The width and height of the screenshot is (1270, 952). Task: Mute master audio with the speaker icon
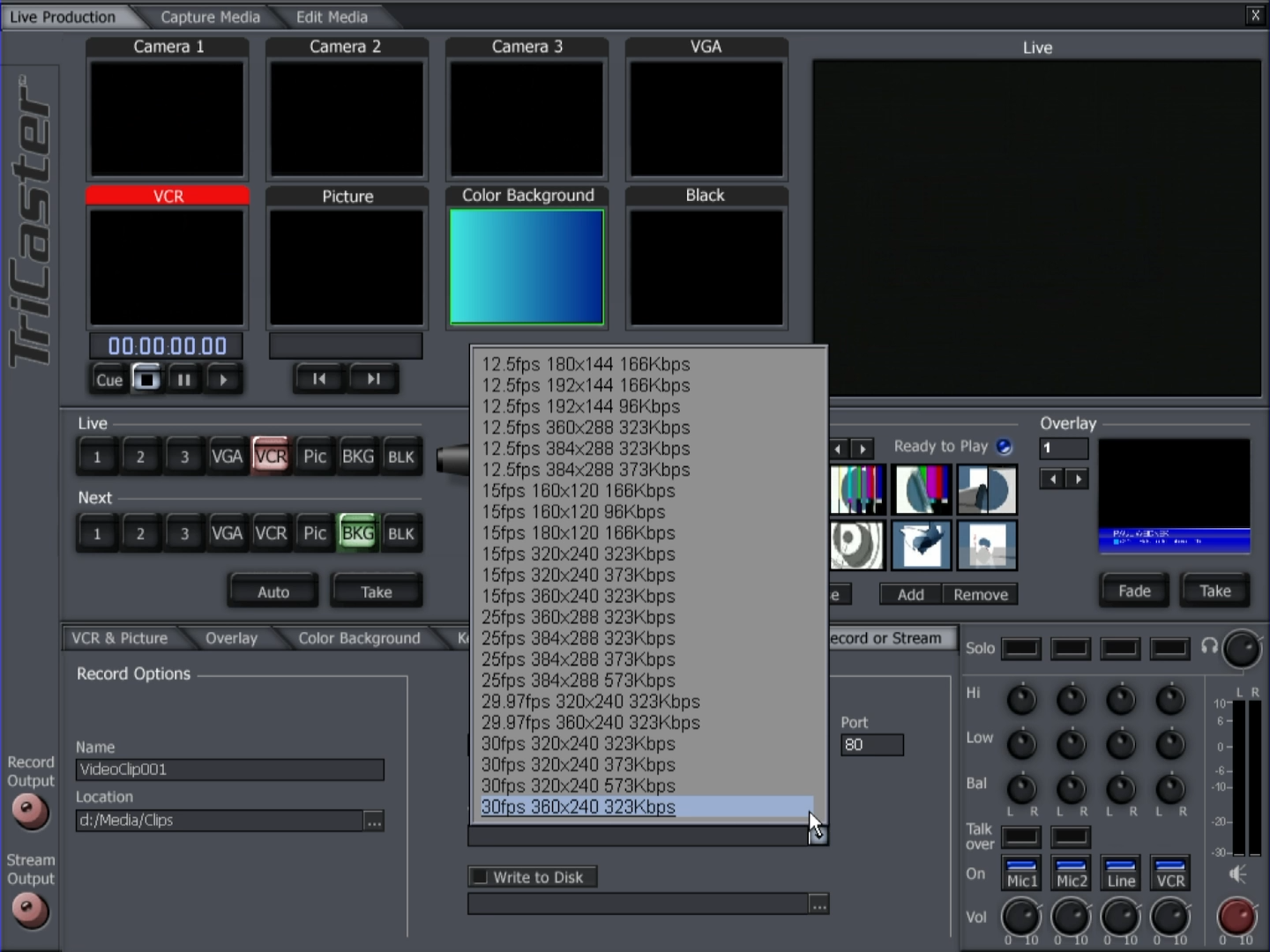tap(1238, 874)
